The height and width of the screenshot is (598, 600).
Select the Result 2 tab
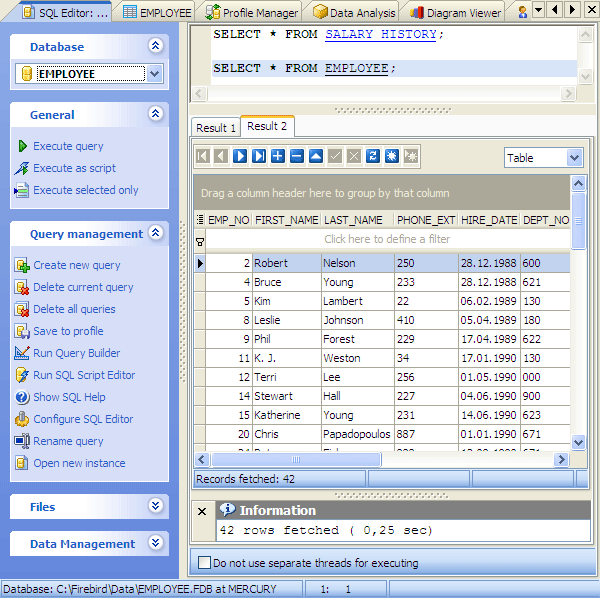coord(267,126)
